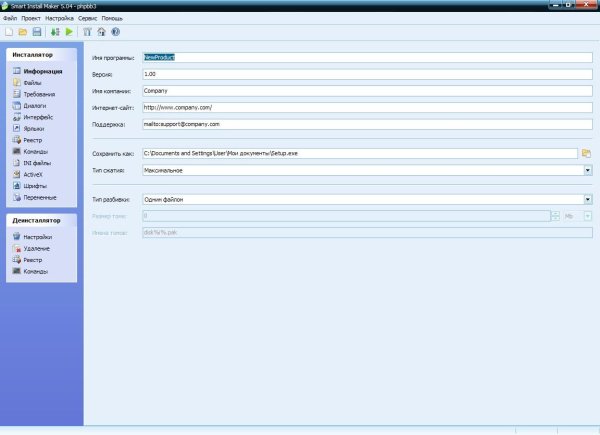
Task: Browse for save path folder icon
Action: pos(586,153)
